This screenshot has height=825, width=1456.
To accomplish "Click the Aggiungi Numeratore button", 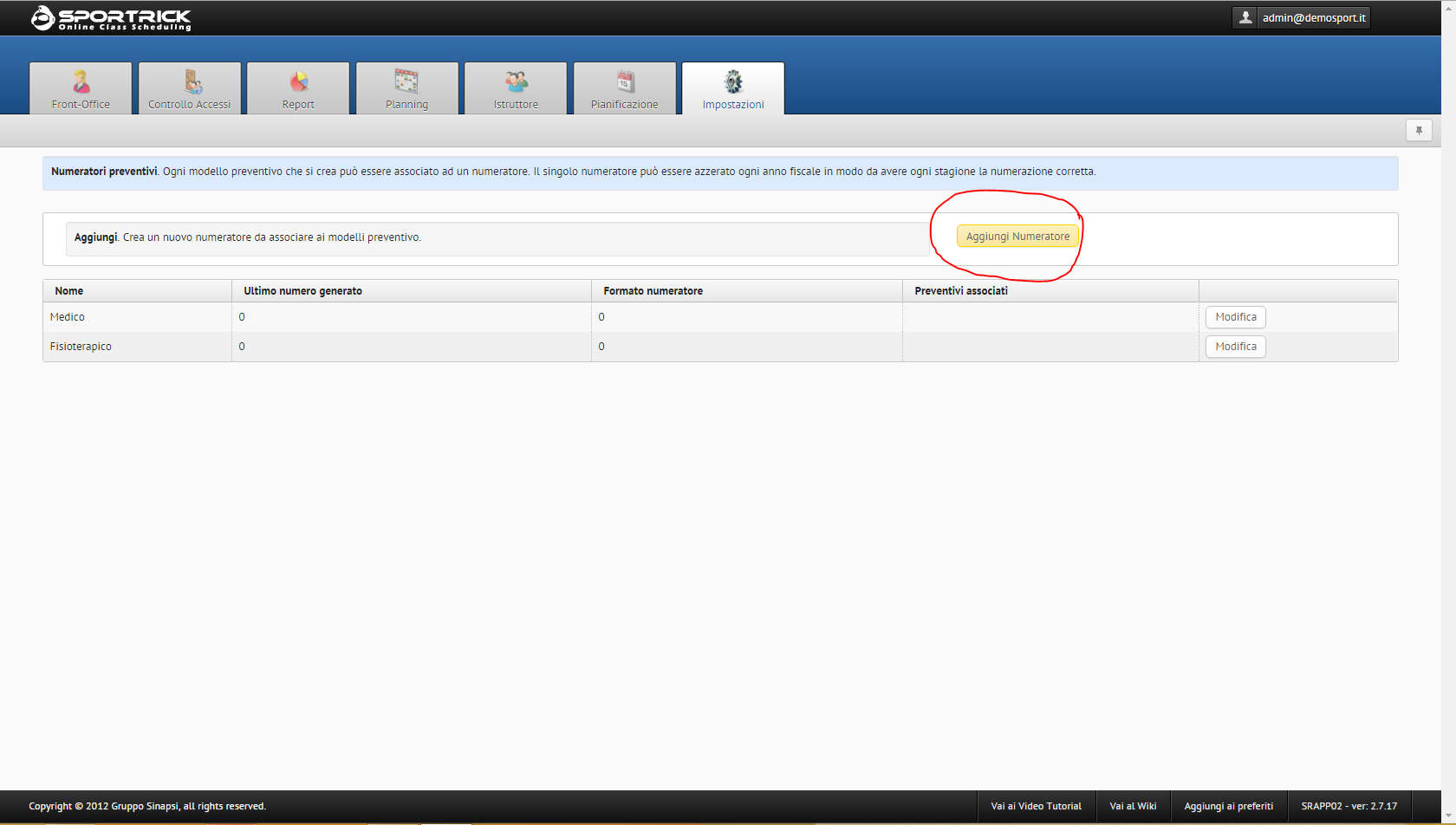I will [1017, 236].
